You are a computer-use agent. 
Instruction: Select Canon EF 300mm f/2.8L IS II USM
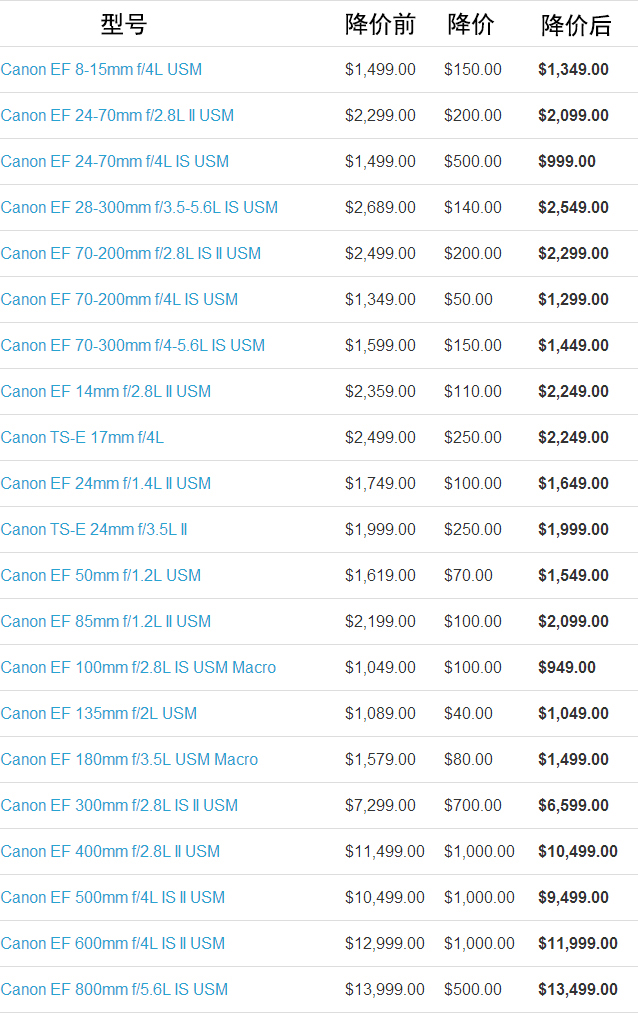click(x=119, y=806)
